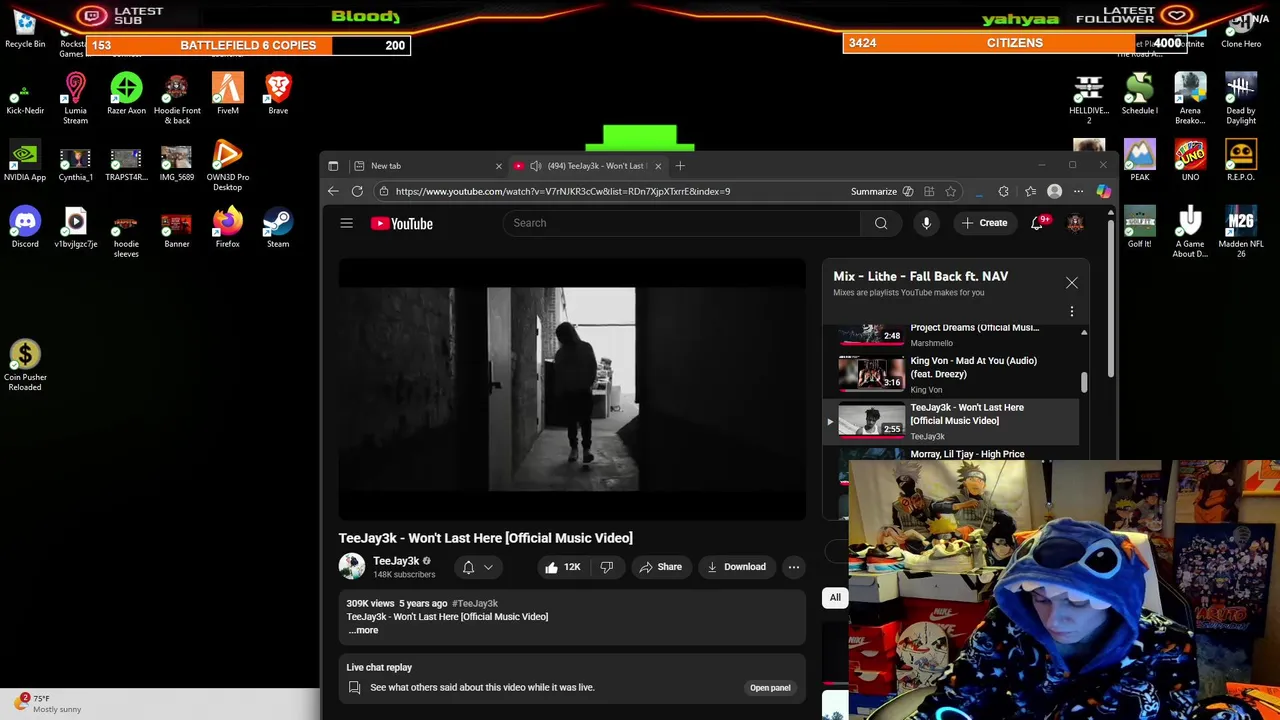
Task: Click the Download button
Action: tap(736, 567)
